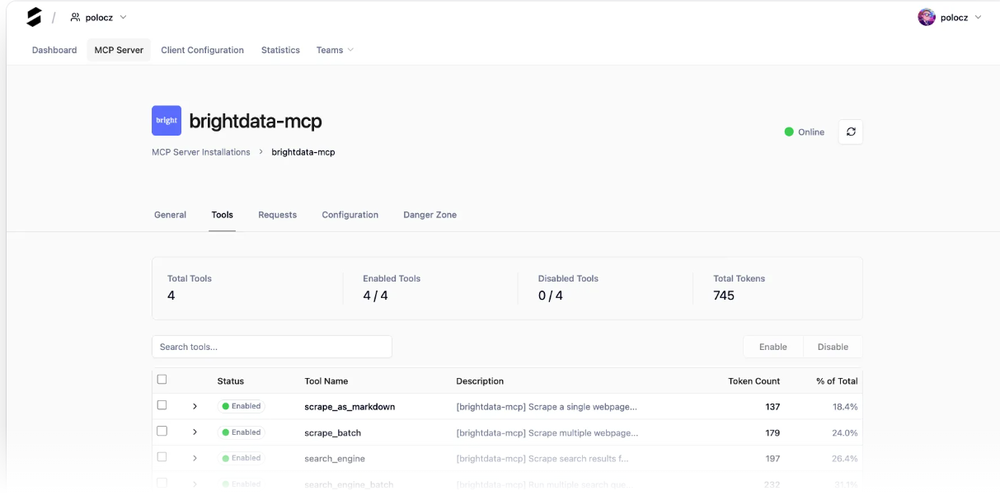Image resolution: width=1000 pixels, height=498 pixels.
Task: Focus the Search tools input field
Action: click(x=272, y=347)
